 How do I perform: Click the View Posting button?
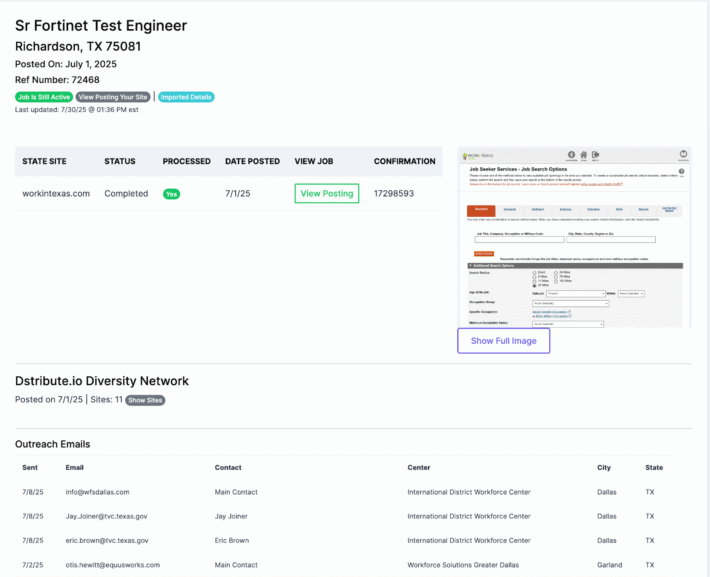click(x=326, y=194)
